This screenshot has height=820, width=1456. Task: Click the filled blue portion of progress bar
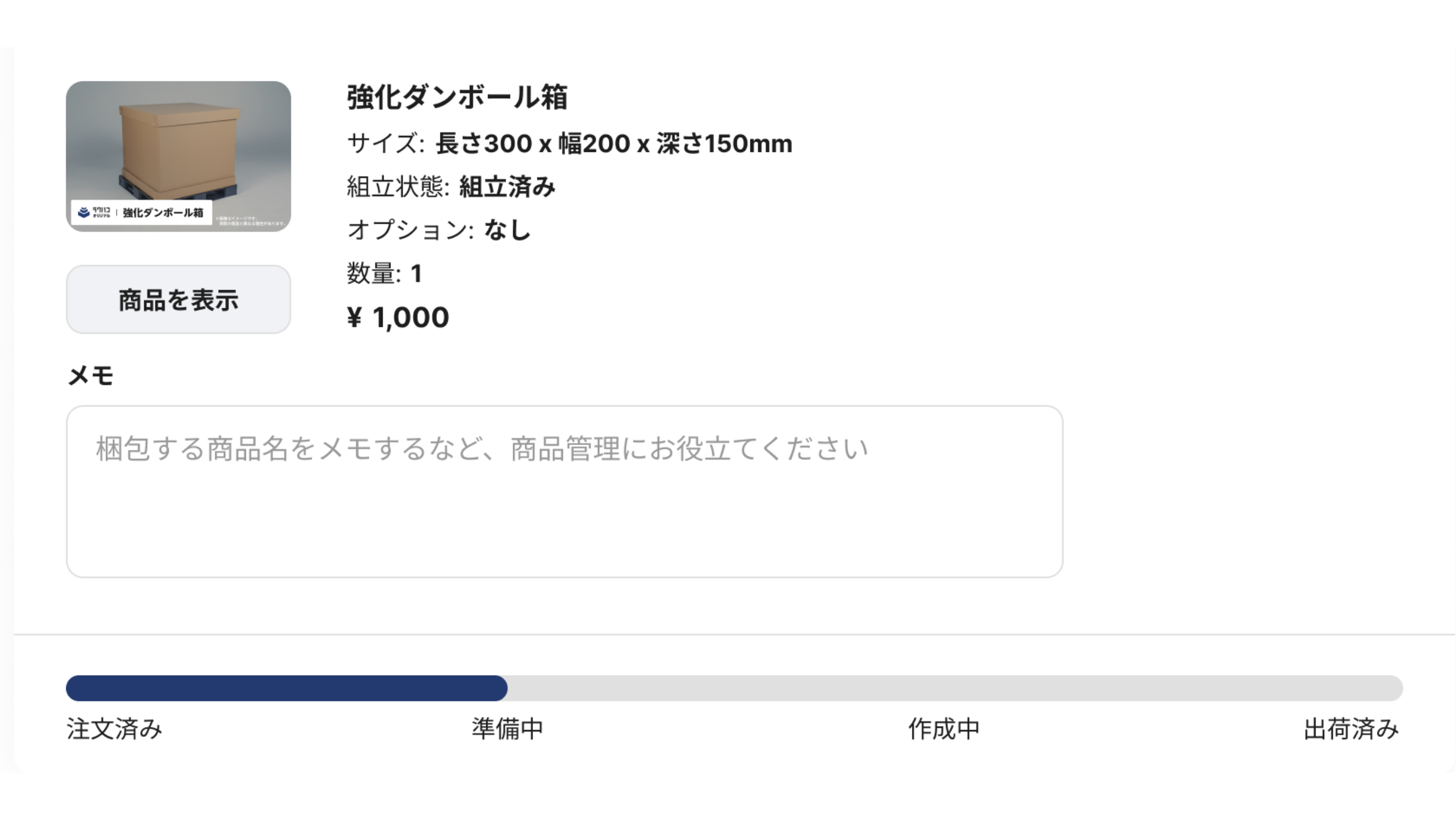coord(286,688)
